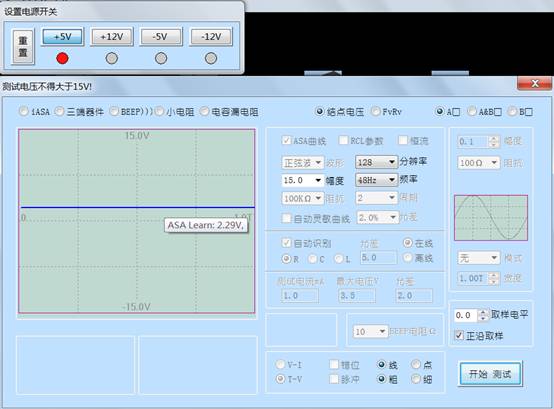Viewport: 554px width, 409px height.
Task: Select the 电容漏电阻 radio button
Action: [x=205, y=112]
